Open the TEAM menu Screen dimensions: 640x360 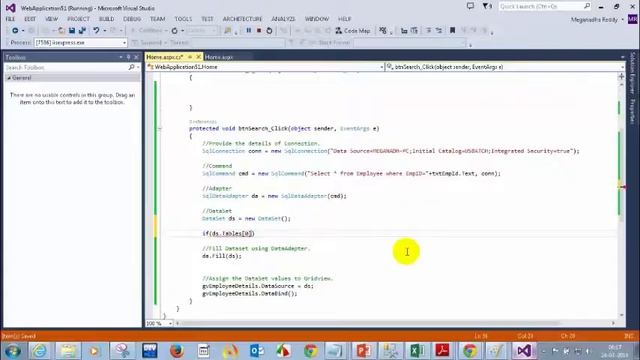pos(158,19)
